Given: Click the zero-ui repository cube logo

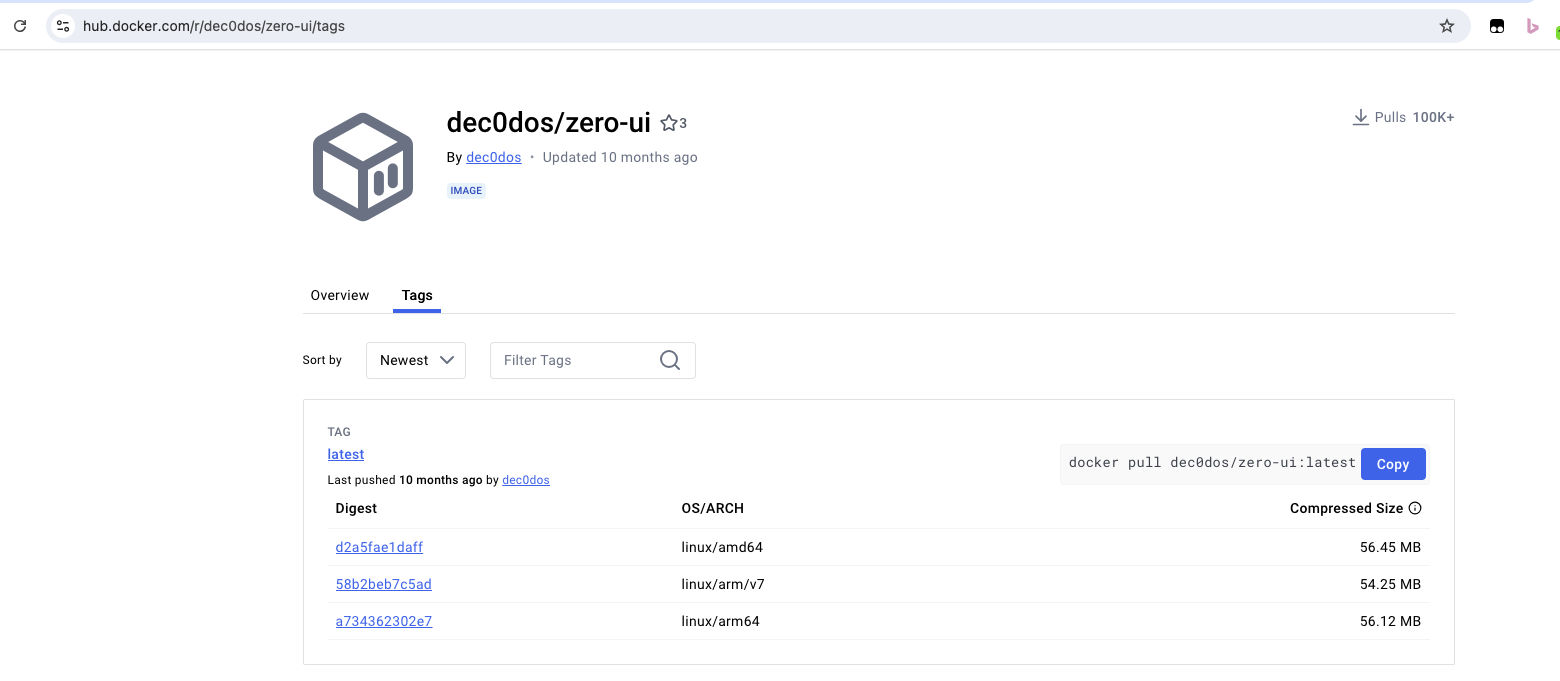Looking at the screenshot, I should tap(363, 167).
